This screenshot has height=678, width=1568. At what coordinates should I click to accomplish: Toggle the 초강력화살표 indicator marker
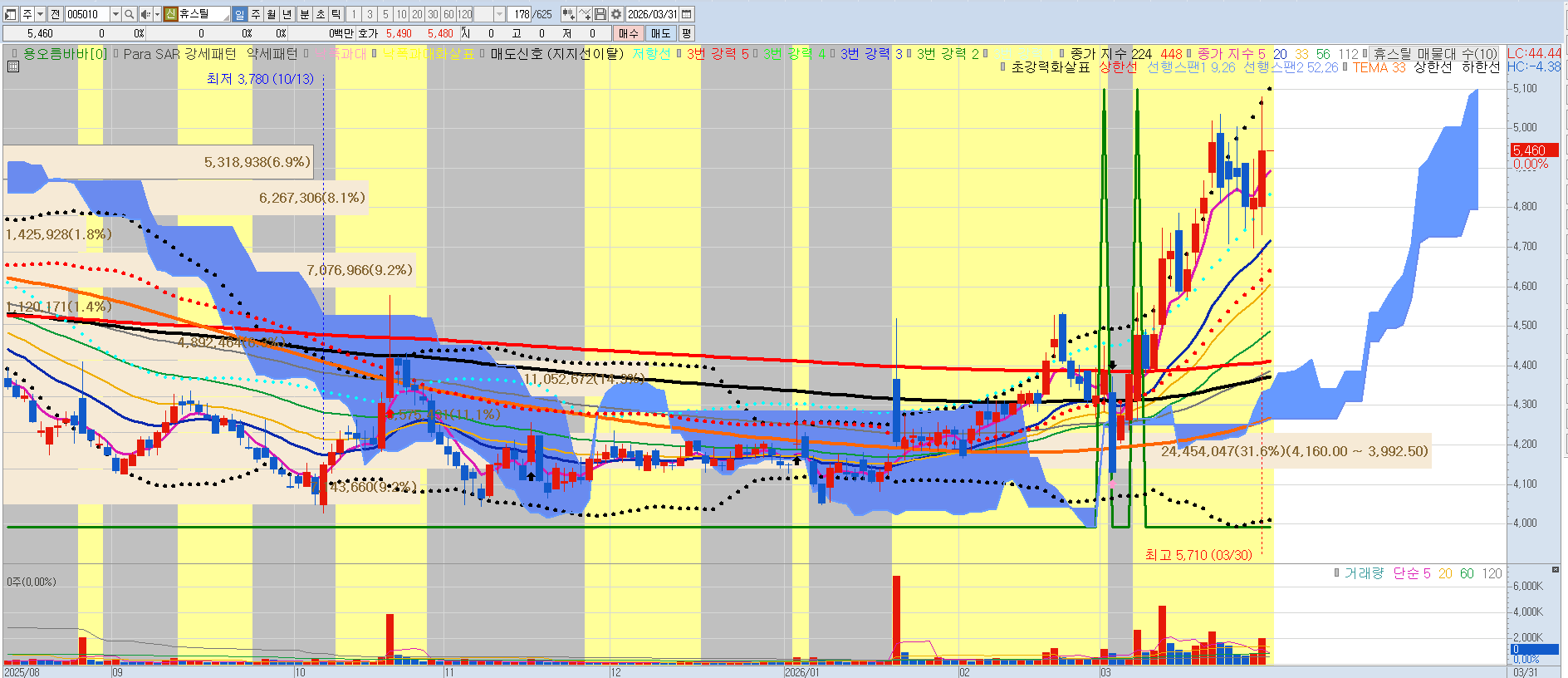click(1003, 66)
